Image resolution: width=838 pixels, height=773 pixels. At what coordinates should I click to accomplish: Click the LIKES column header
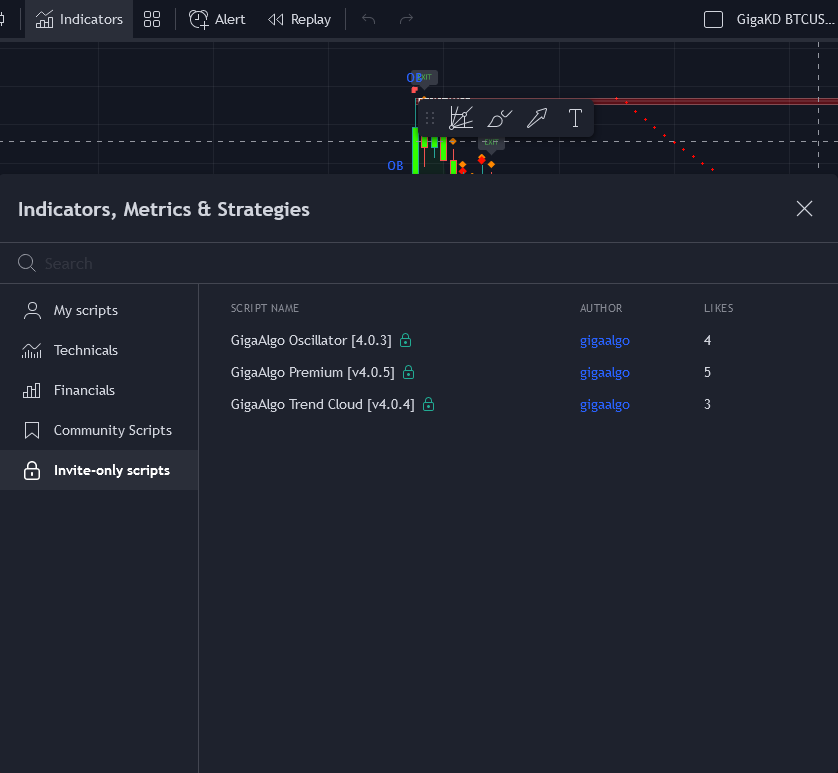coord(718,308)
